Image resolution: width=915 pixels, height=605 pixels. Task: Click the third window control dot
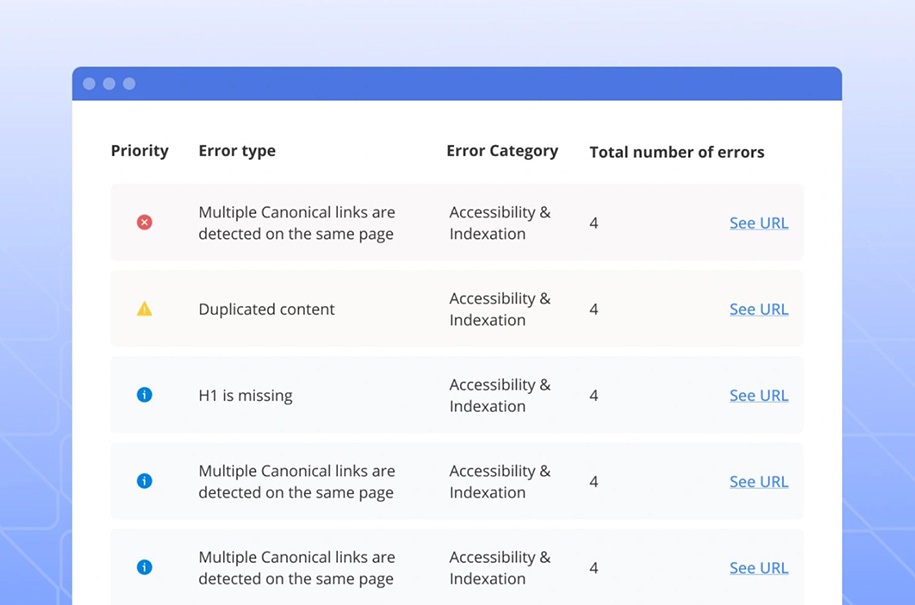click(130, 84)
